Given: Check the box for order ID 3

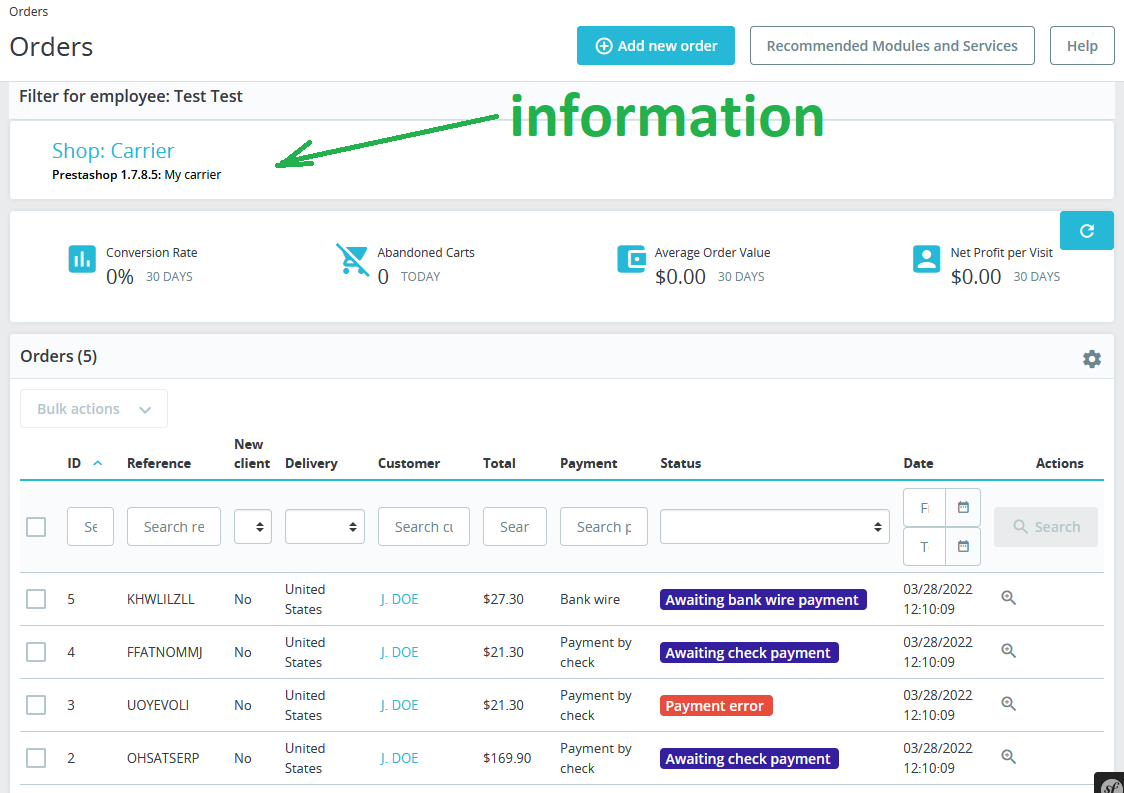Looking at the screenshot, I should [x=36, y=705].
